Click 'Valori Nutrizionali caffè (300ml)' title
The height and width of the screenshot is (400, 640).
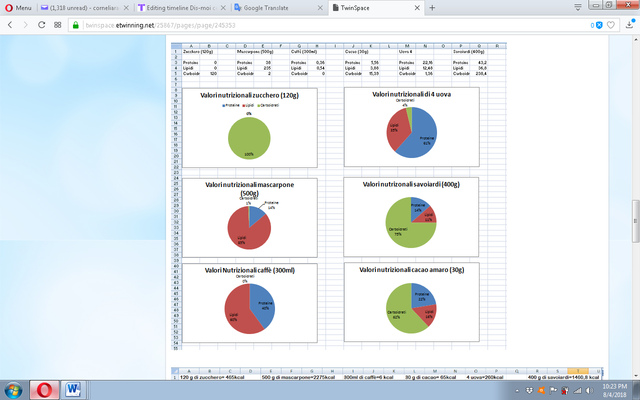[x=249, y=270]
